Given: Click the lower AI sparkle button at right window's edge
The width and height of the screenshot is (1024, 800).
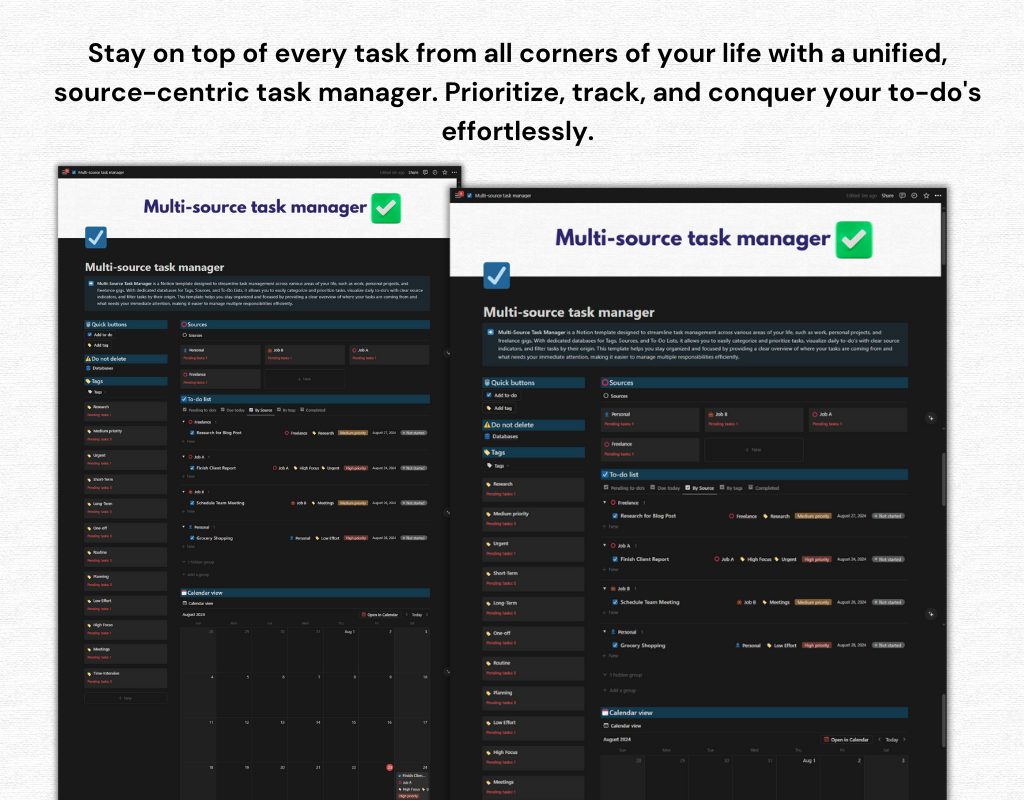Looking at the screenshot, I should click(x=931, y=614).
